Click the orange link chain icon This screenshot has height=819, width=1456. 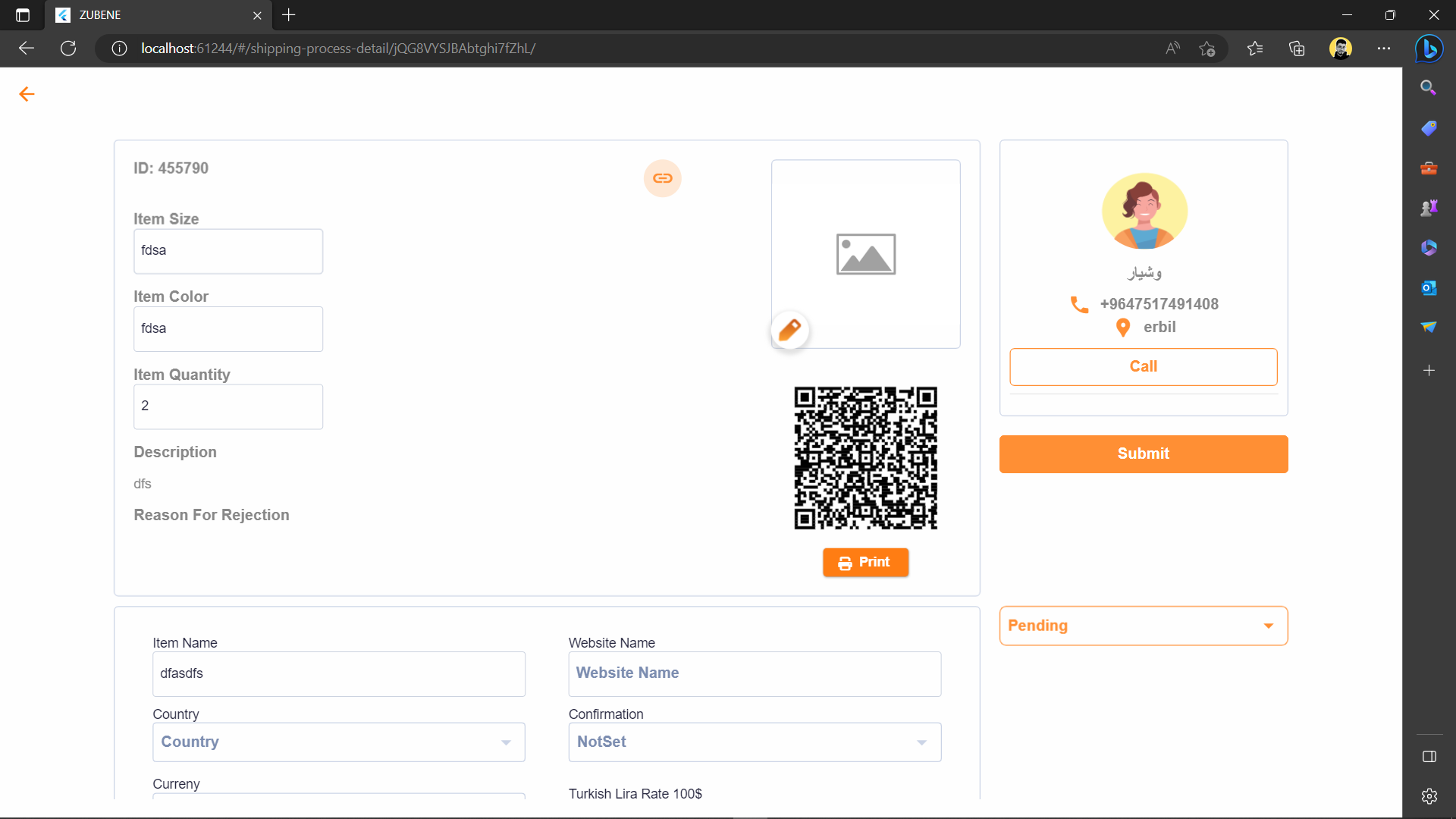(662, 178)
